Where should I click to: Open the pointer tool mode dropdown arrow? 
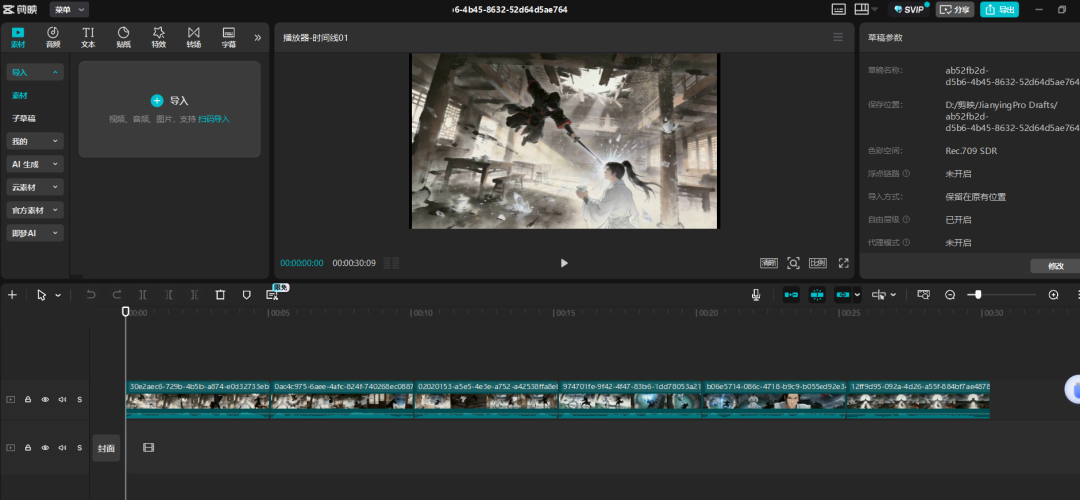pos(58,295)
